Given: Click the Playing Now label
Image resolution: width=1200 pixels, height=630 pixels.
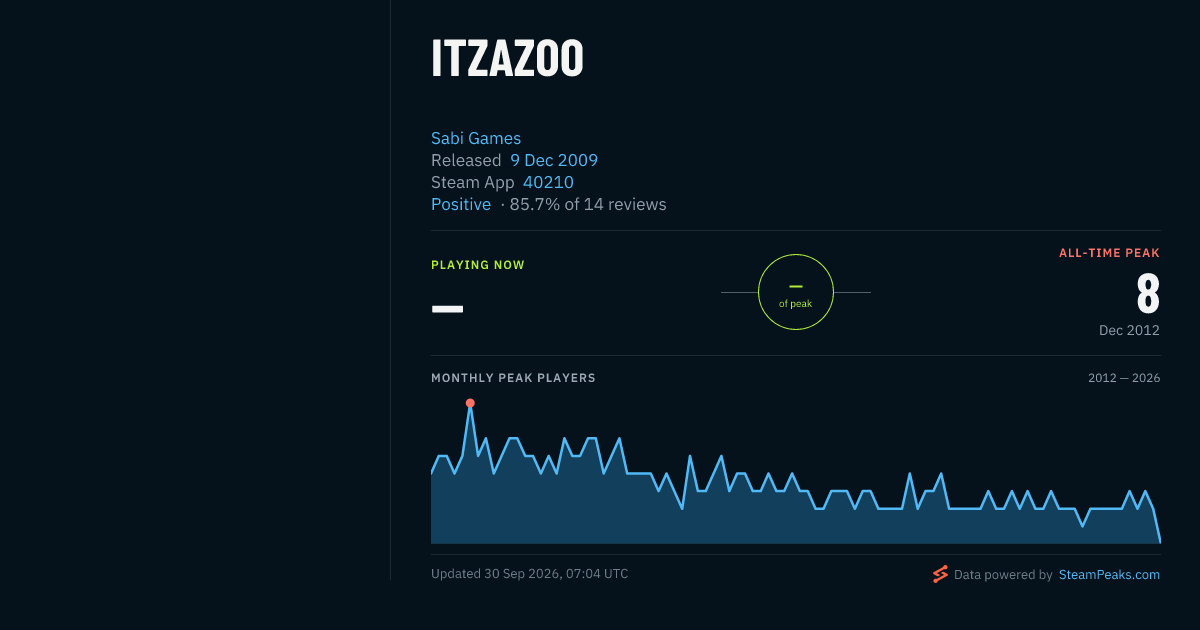Looking at the screenshot, I should (x=478, y=265).
